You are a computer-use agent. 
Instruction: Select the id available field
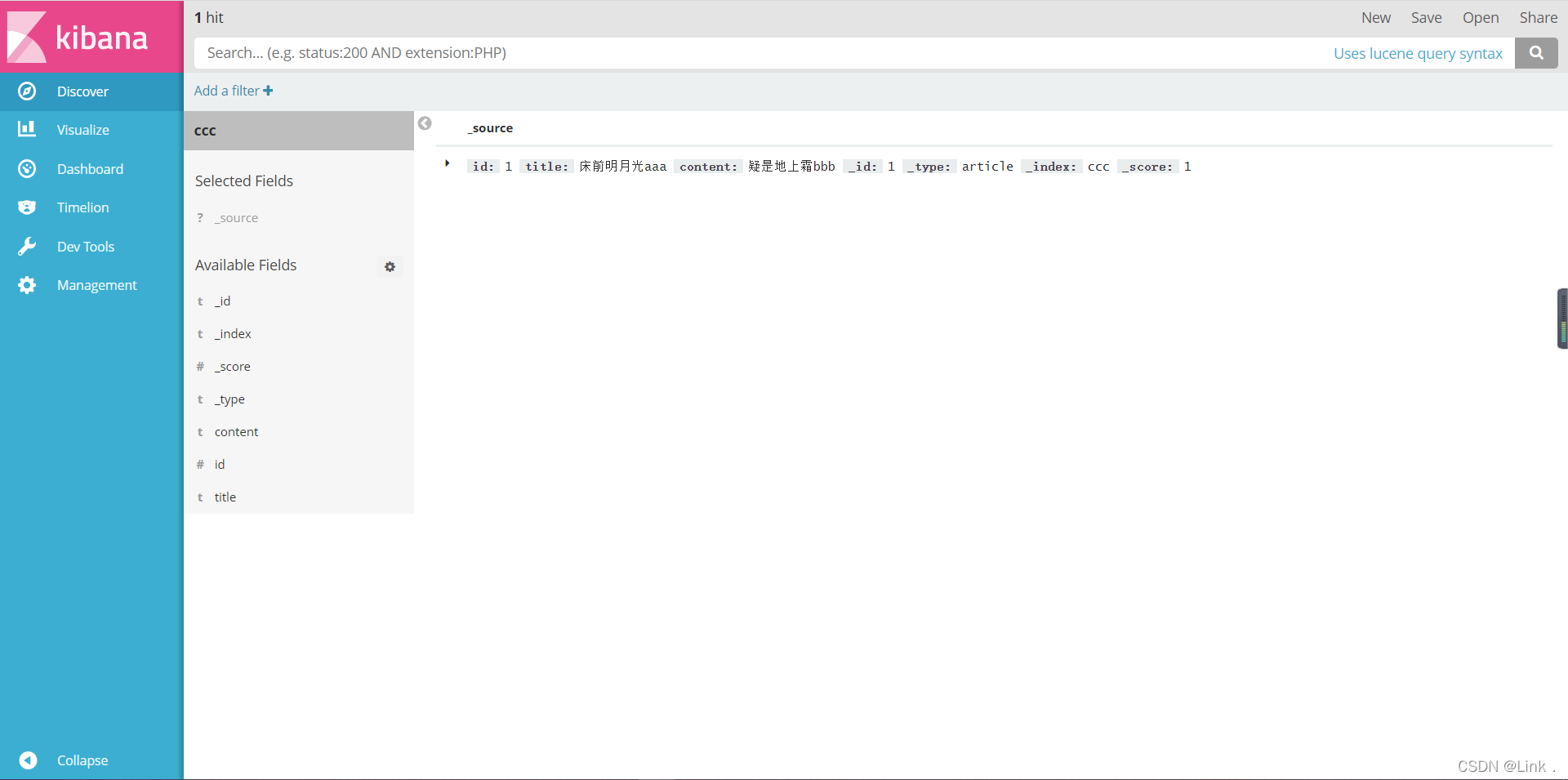click(220, 465)
